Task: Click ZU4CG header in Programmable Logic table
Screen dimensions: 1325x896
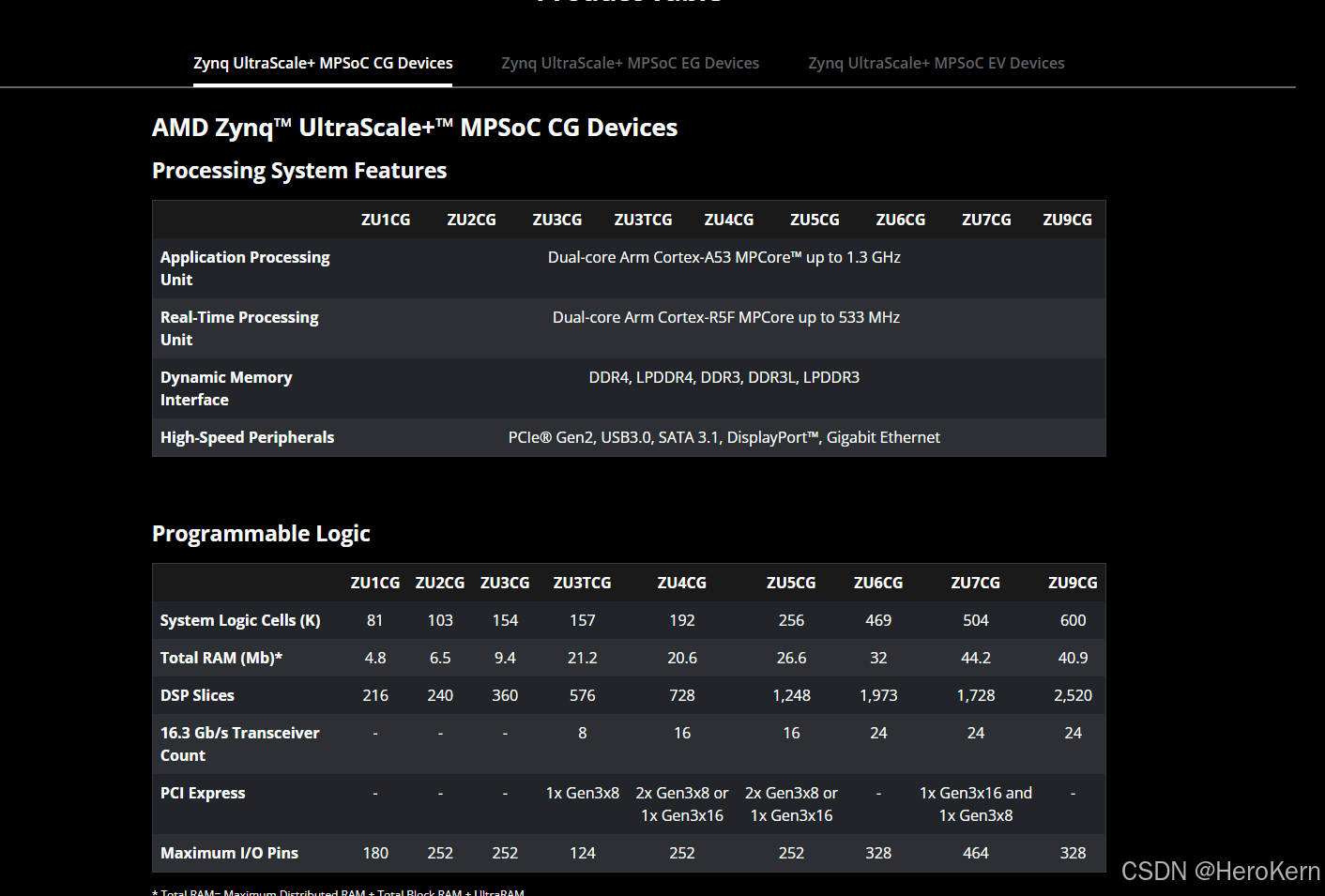Action: pos(682,583)
